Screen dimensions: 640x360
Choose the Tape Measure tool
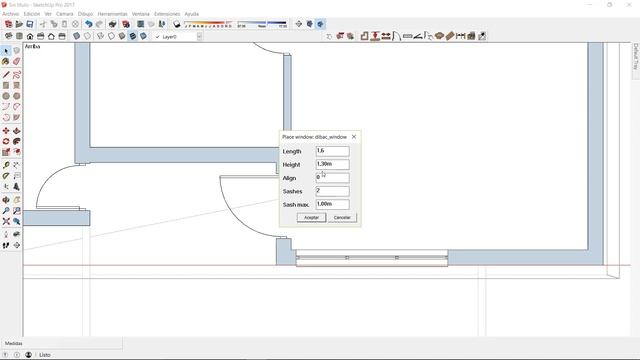tap(6, 165)
